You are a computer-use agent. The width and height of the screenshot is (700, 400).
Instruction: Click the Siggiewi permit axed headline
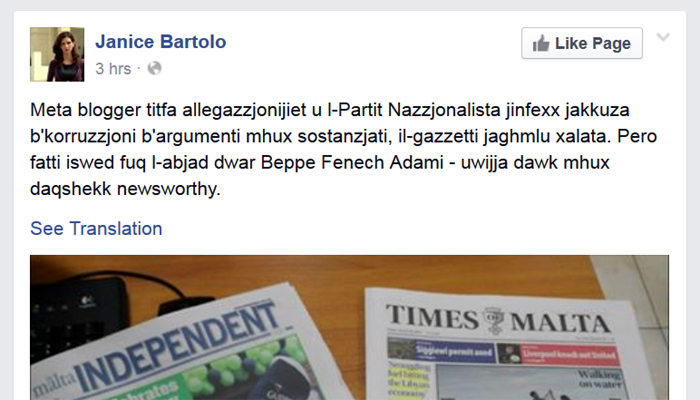454,352
